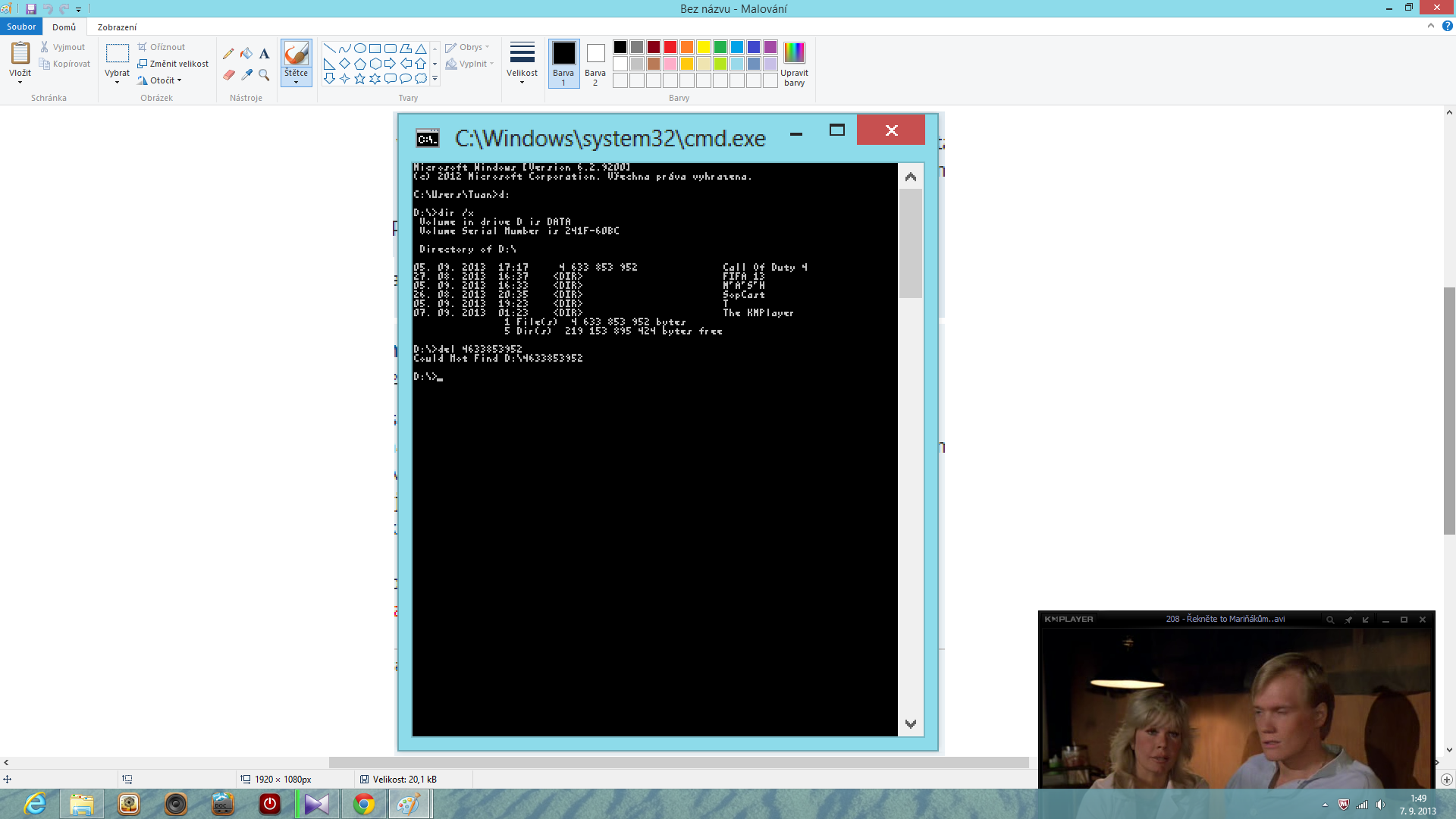The width and height of the screenshot is (1456, 819).
Task: Select the Pencil tool
Action: [x=228, y=54]
